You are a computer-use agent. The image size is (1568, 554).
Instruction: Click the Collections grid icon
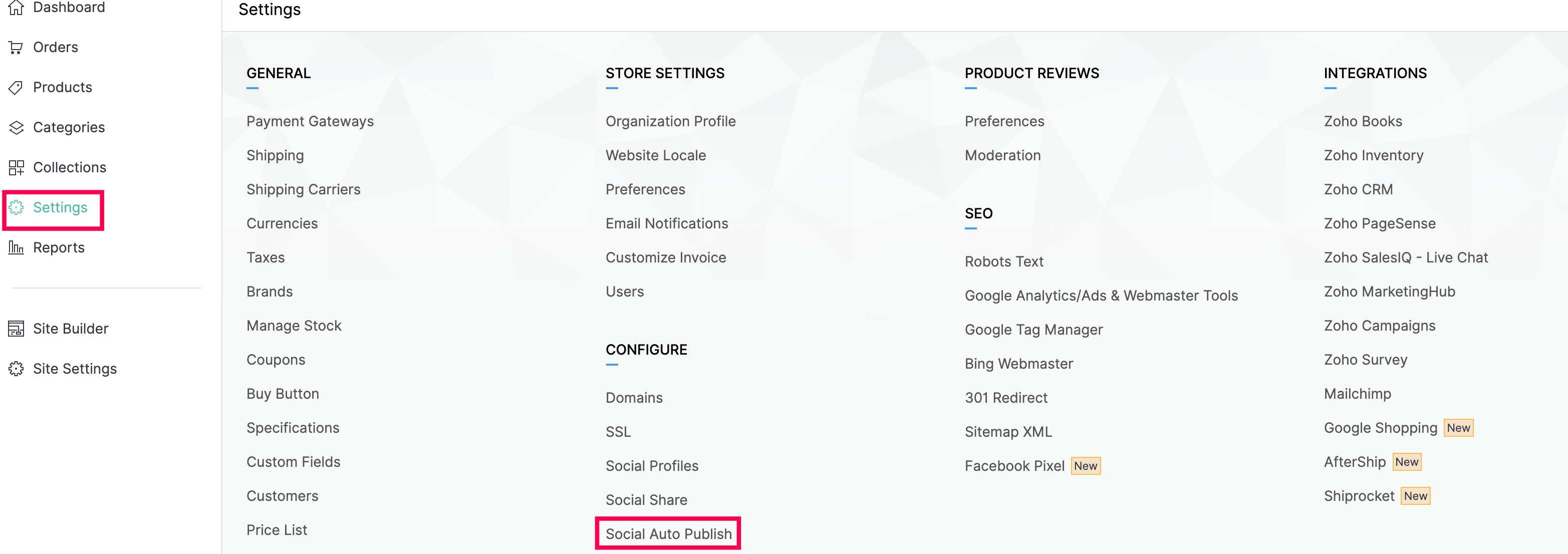coord(17,167)
